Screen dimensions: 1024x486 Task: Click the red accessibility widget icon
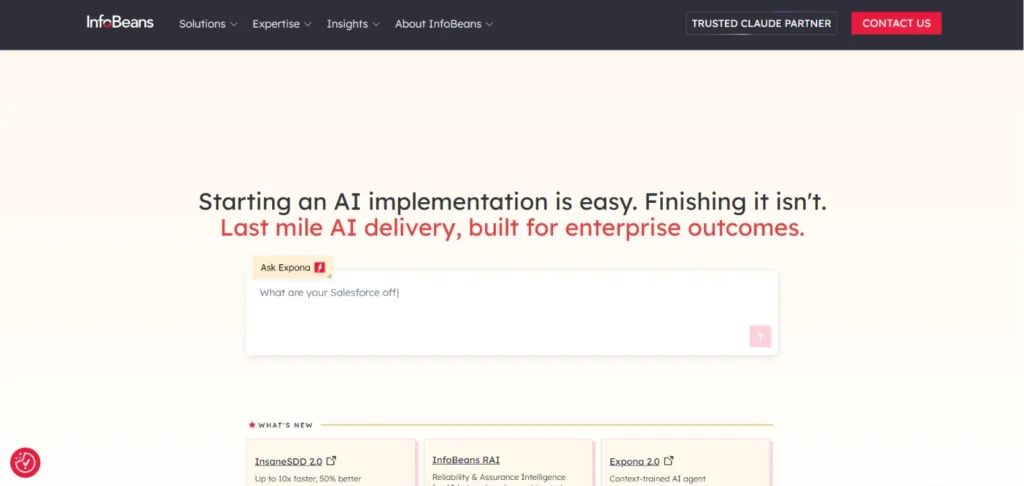(x=25, y=462)
